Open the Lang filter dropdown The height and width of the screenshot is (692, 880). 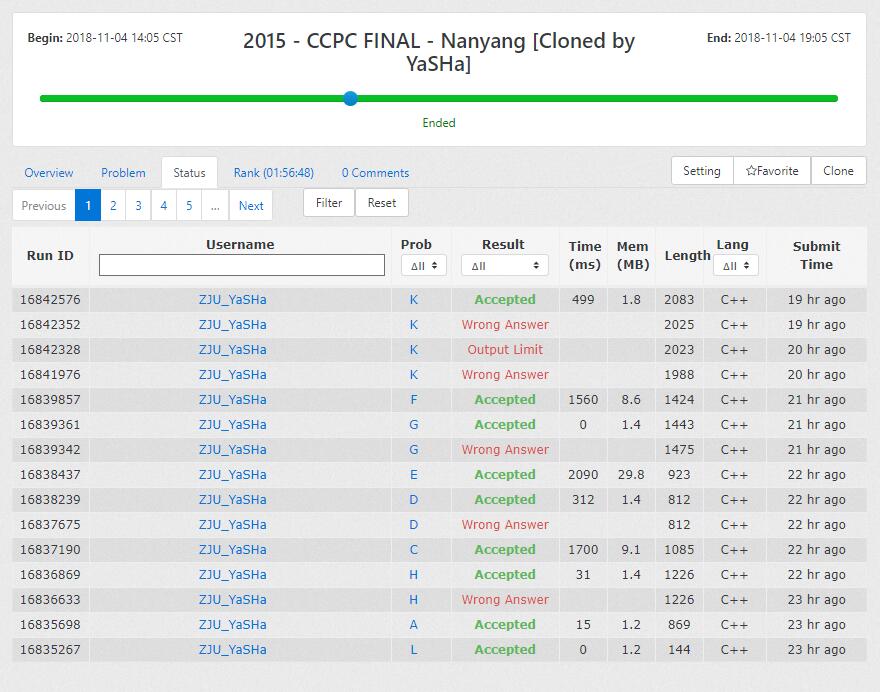pyautogui.click(x=735, y=266)
